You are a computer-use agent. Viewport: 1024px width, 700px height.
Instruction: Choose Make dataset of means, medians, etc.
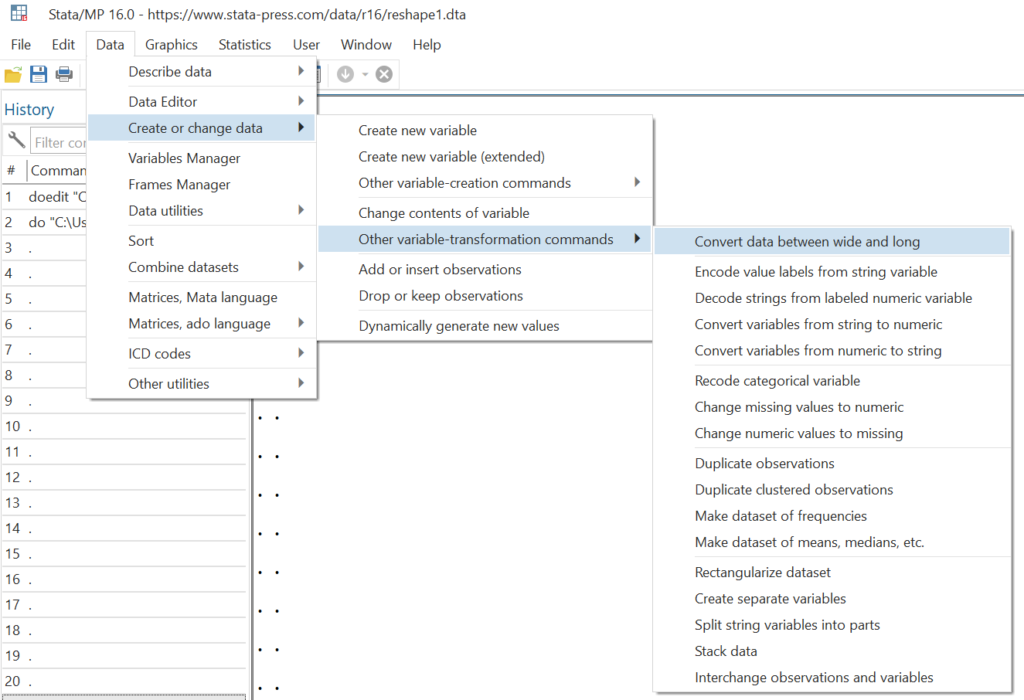[x=832, y=542]
